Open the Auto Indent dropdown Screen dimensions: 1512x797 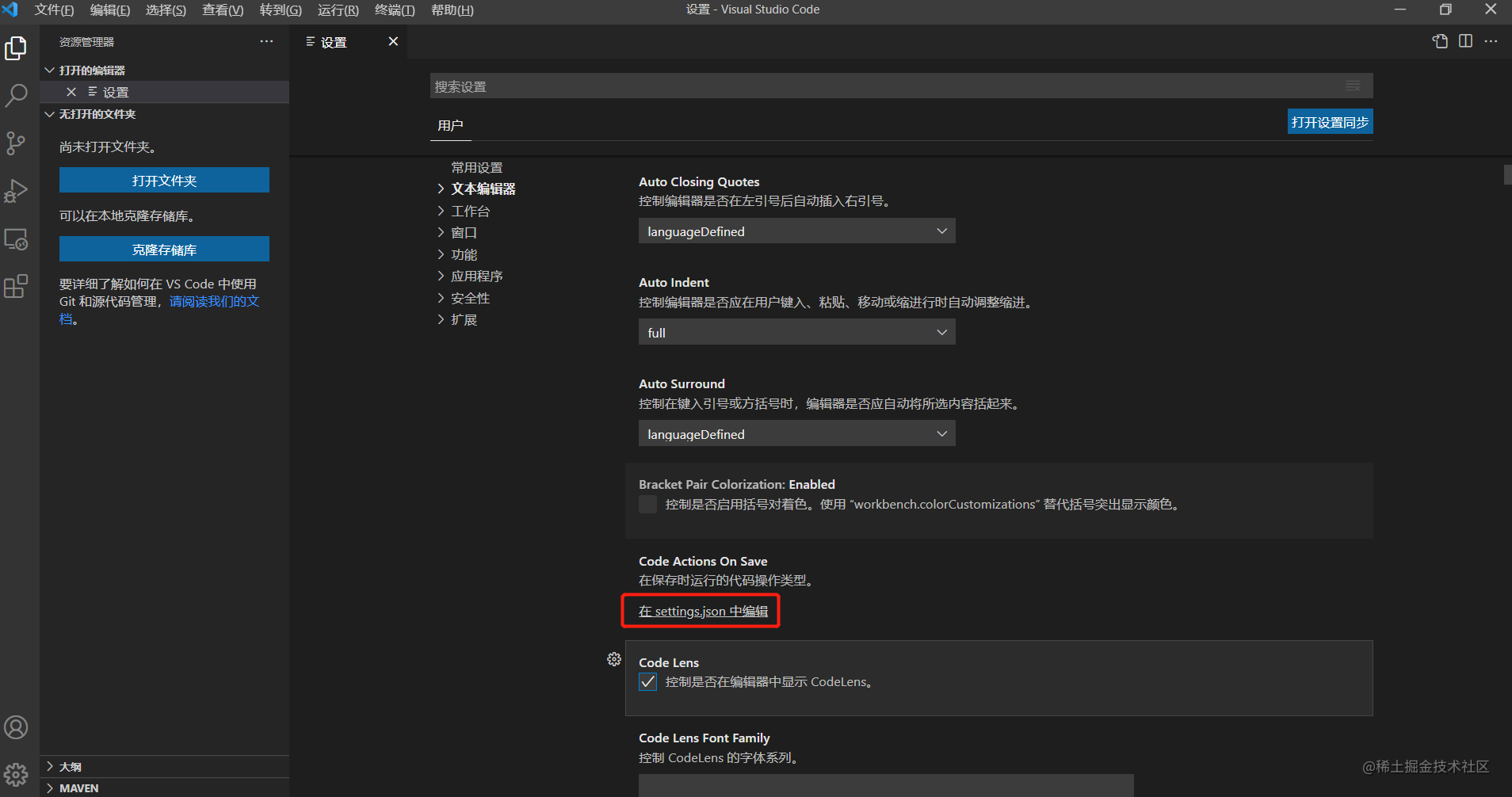[x=796, y=332]
